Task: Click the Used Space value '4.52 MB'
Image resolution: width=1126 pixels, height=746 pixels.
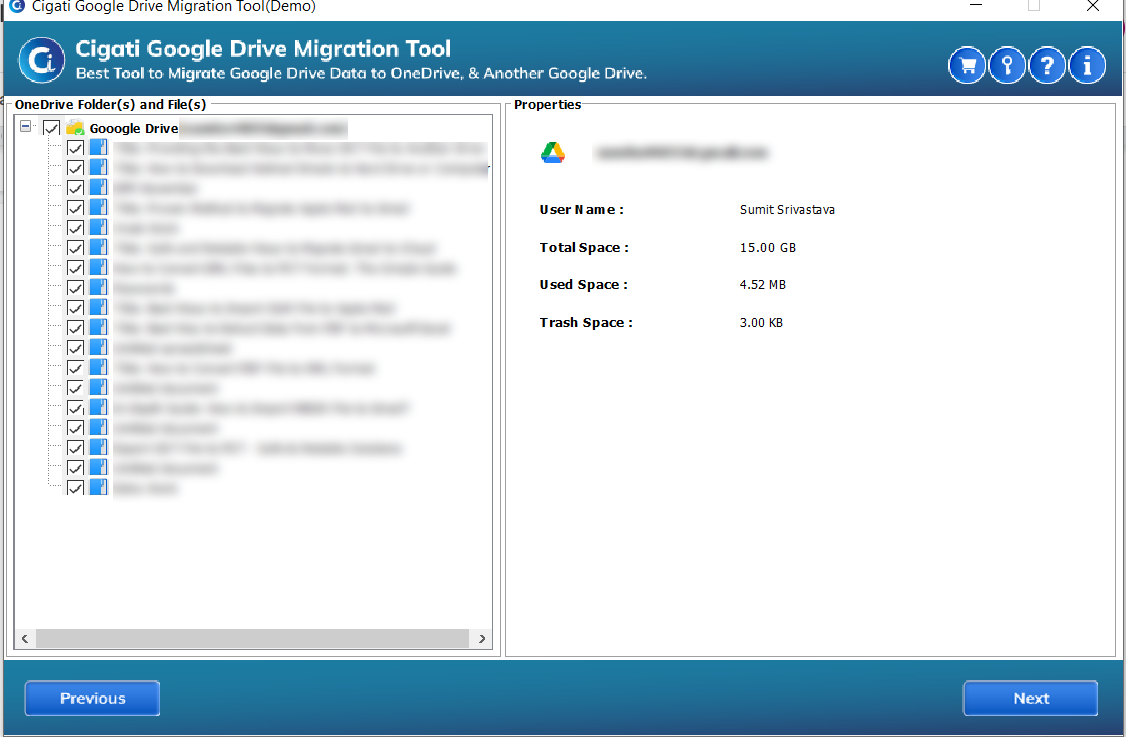Action: point(763,285)
